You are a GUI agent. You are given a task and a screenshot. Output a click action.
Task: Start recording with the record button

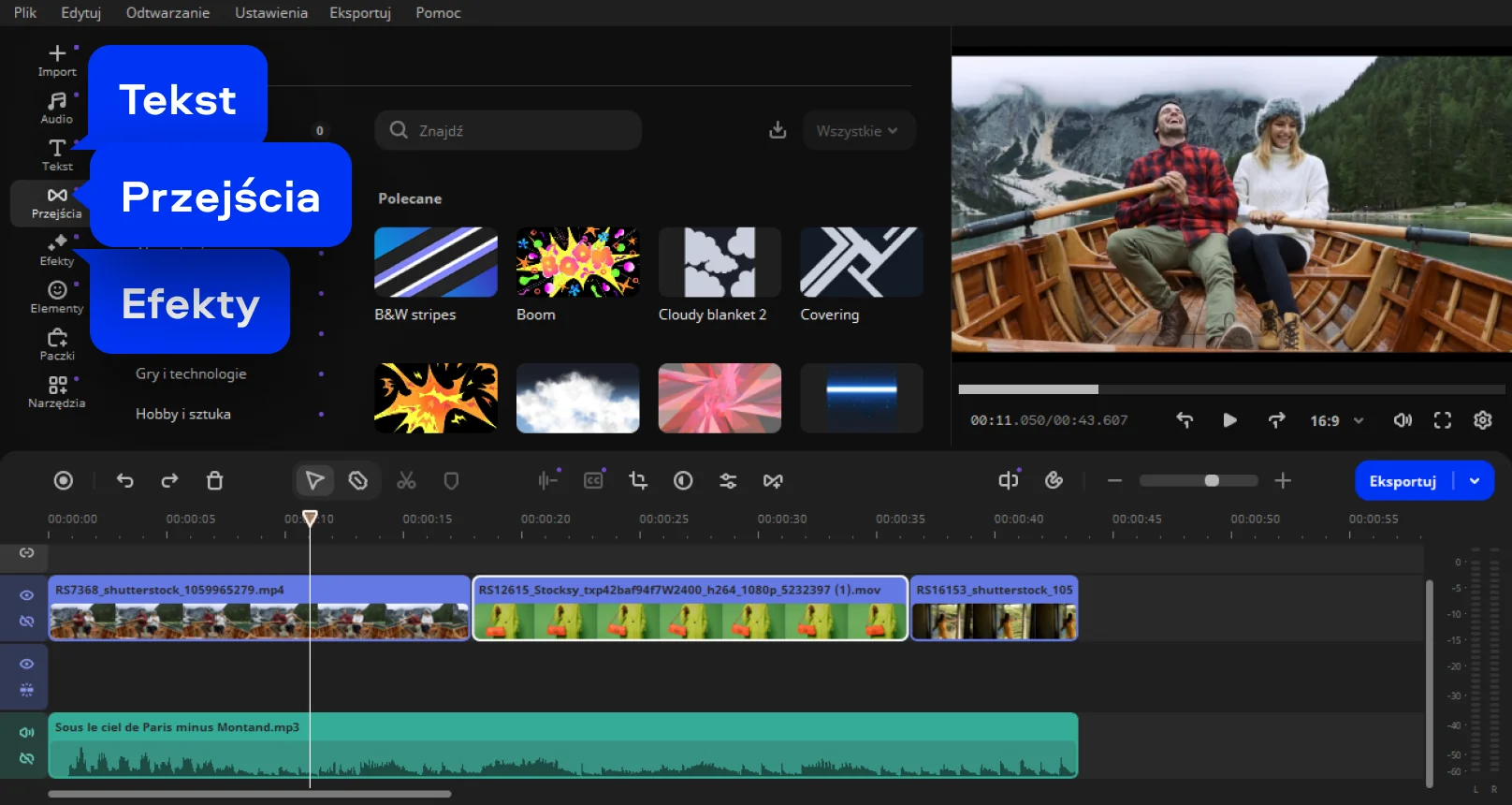(64, 481)
